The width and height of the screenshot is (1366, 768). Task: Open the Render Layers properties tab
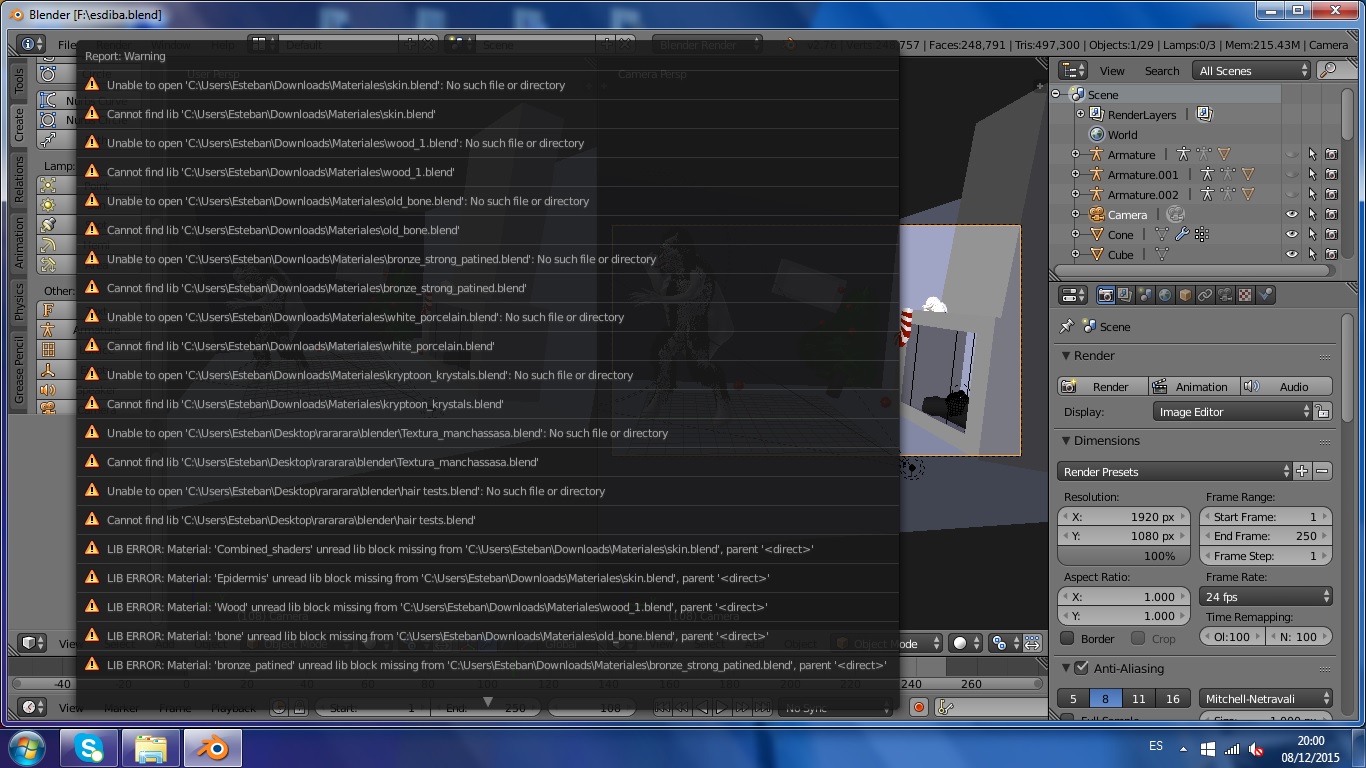coord(1126,295)
